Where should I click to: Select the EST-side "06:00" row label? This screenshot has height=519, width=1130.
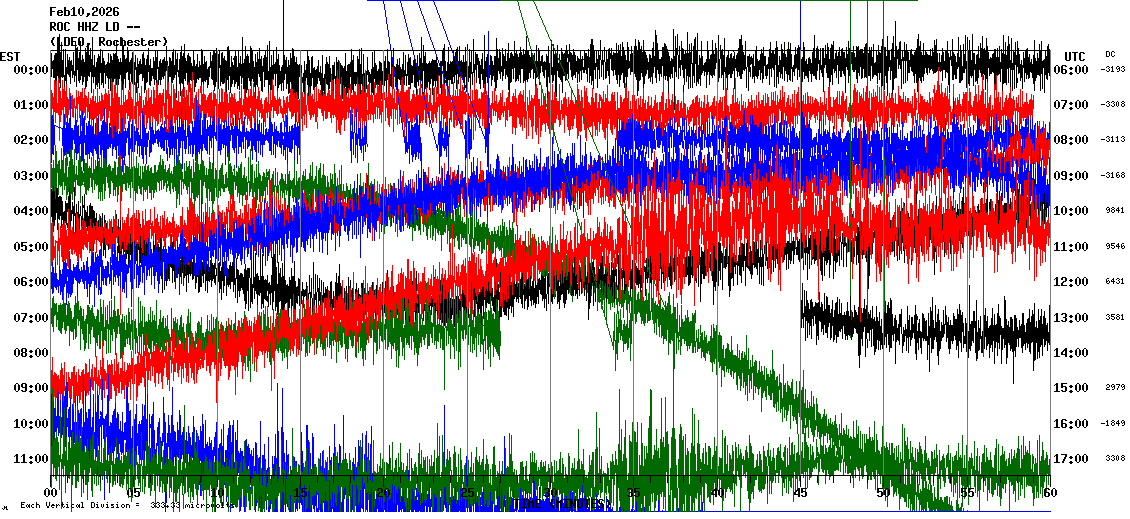pyautogui.click(x=31, y=282)
